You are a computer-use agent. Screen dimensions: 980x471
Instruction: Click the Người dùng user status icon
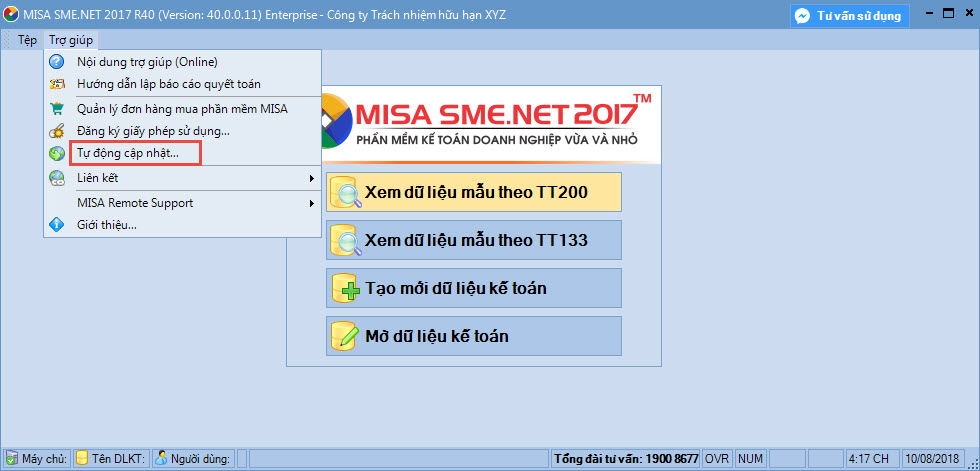[x=161, y=459]
